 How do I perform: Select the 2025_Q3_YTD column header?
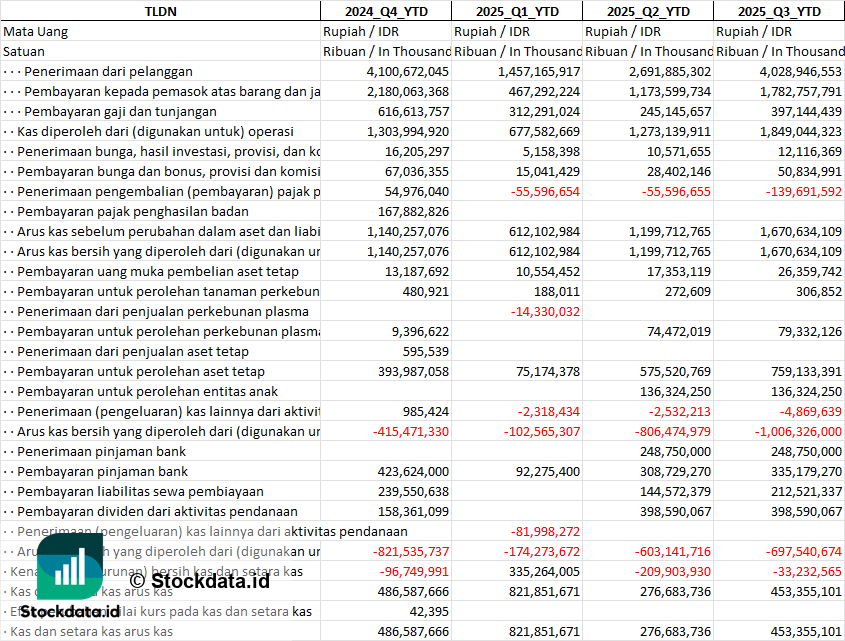tap(779, 11)
